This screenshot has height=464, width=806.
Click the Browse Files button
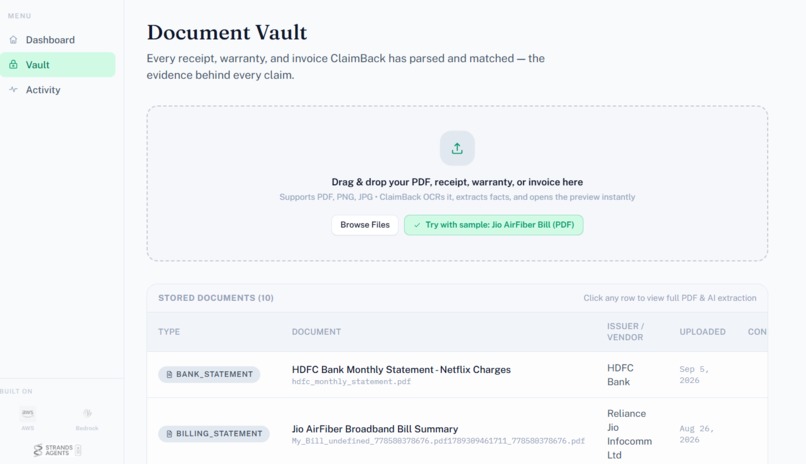pos(365,225)
